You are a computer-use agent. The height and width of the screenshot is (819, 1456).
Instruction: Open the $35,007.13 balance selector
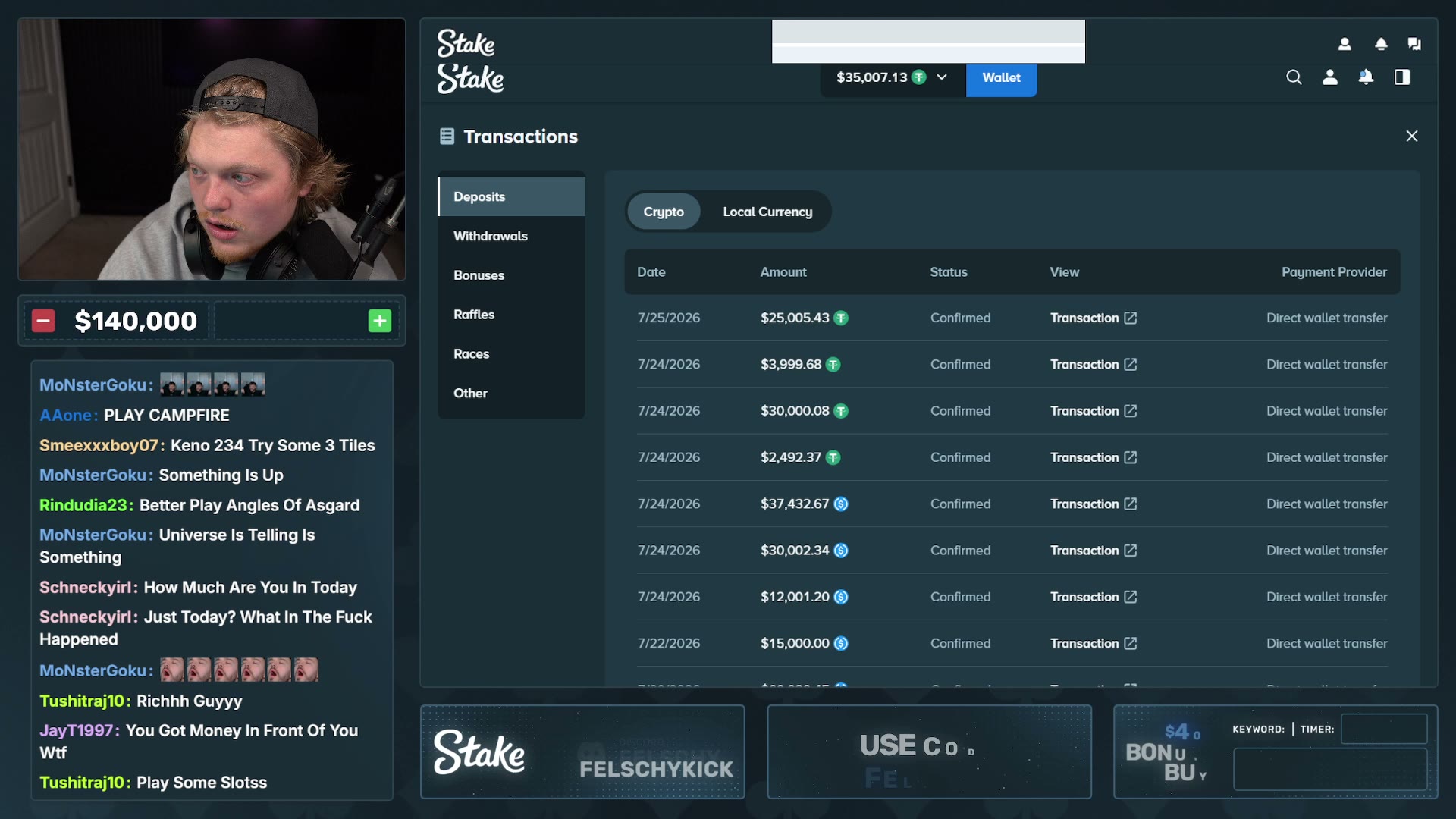pyautogui.click(x=893, y=77)
